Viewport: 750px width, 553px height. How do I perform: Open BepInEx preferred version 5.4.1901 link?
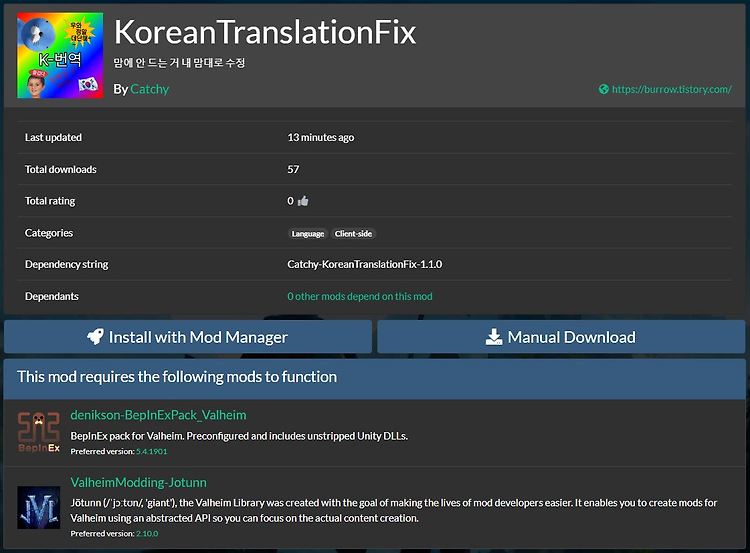tap(152, 452)
